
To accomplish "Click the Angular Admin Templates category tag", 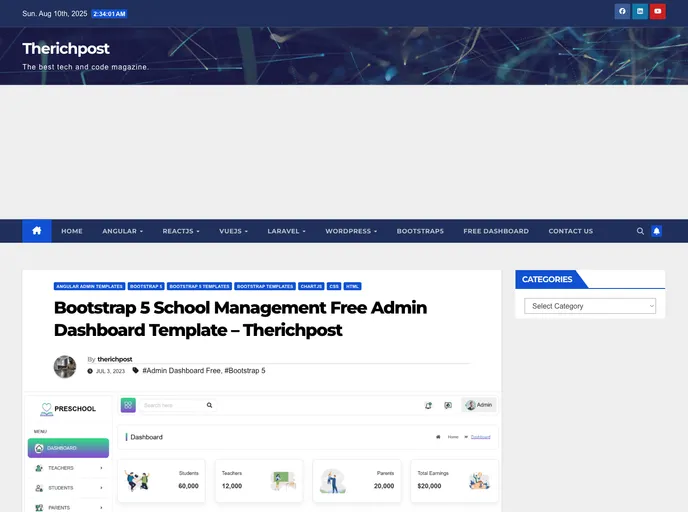I will tap(90, 286).
